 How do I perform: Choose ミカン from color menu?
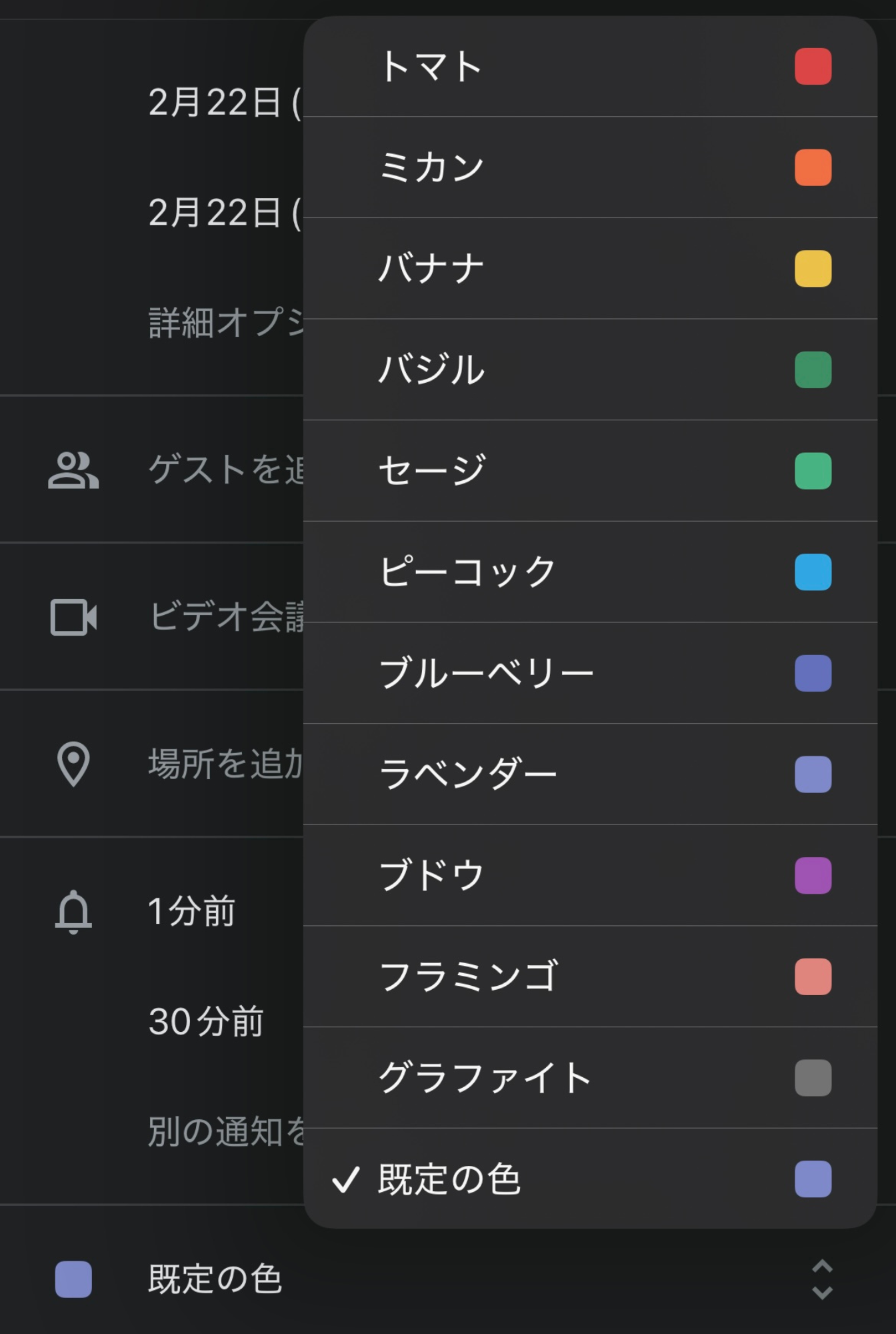[589, 167]
